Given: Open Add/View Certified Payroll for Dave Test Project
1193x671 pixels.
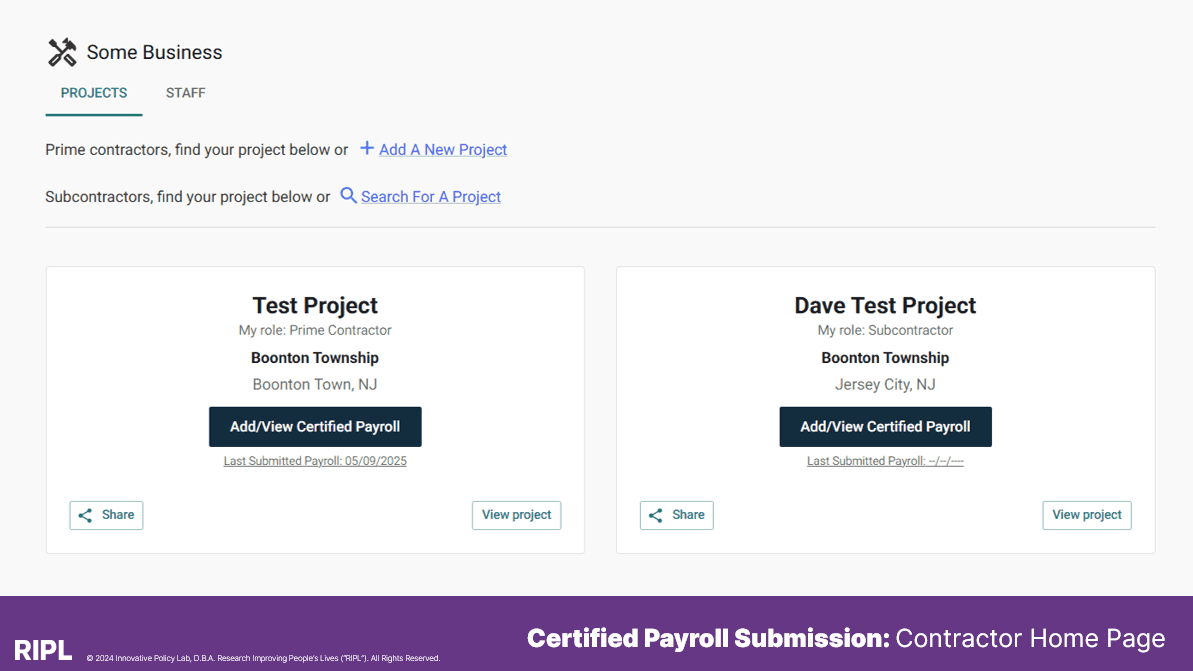Looking at the screenshot, I should [x=885, y=427].
